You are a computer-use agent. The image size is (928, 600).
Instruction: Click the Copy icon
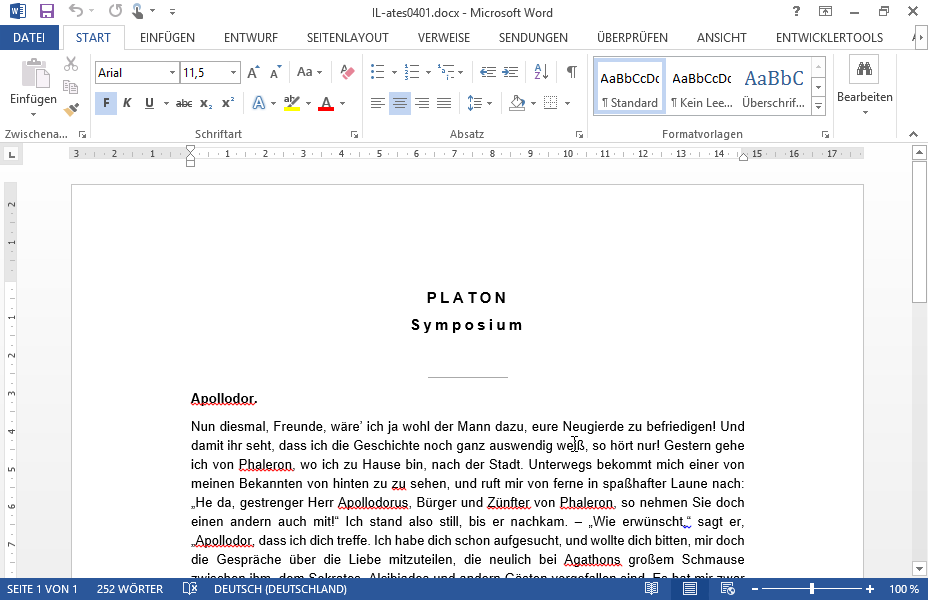click(71, 87)
